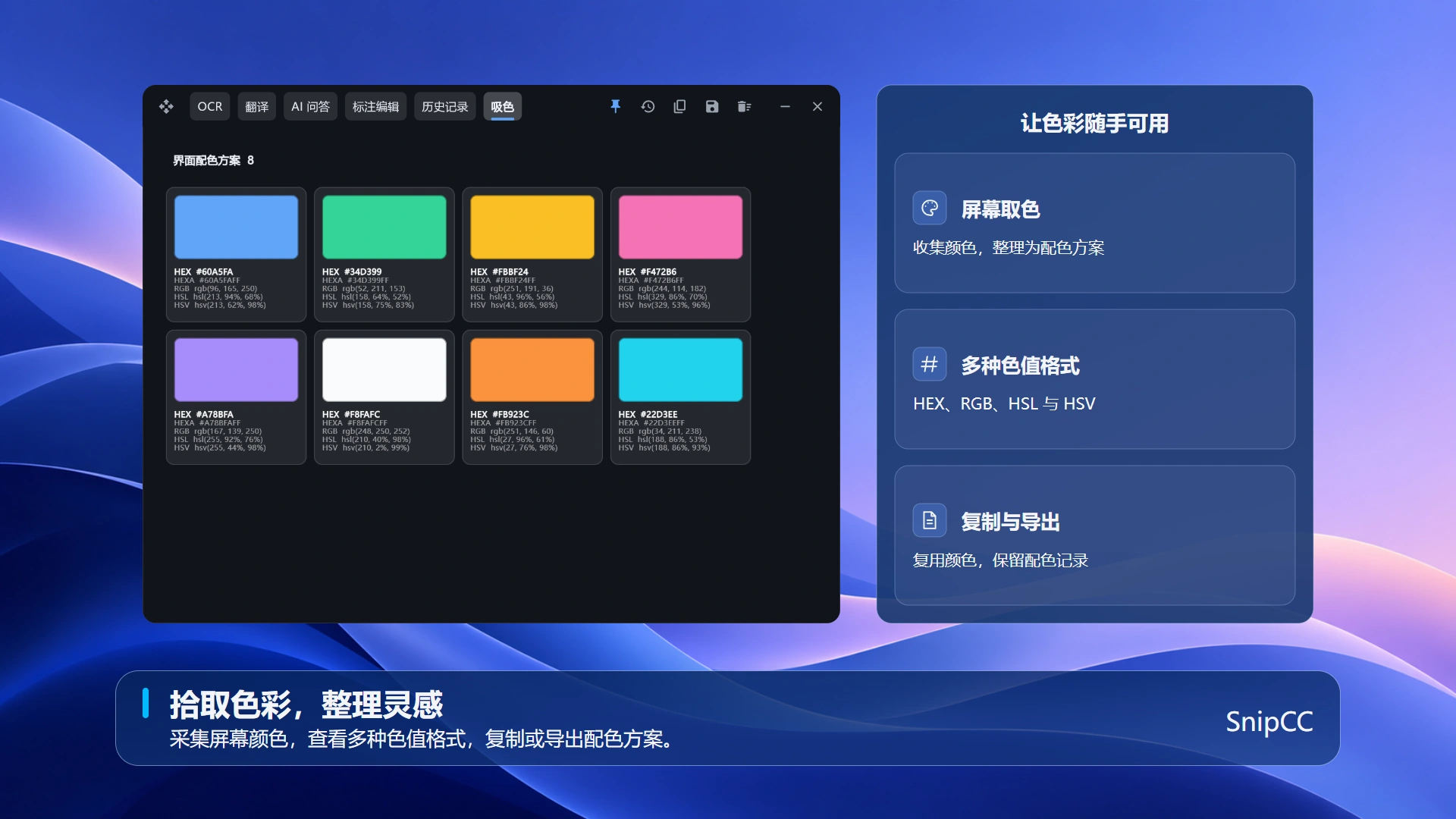Viewport: 1456px width, 819px height.
Task: Click the text hsv(329, 53%, 96%)
Action: (674, 306)
